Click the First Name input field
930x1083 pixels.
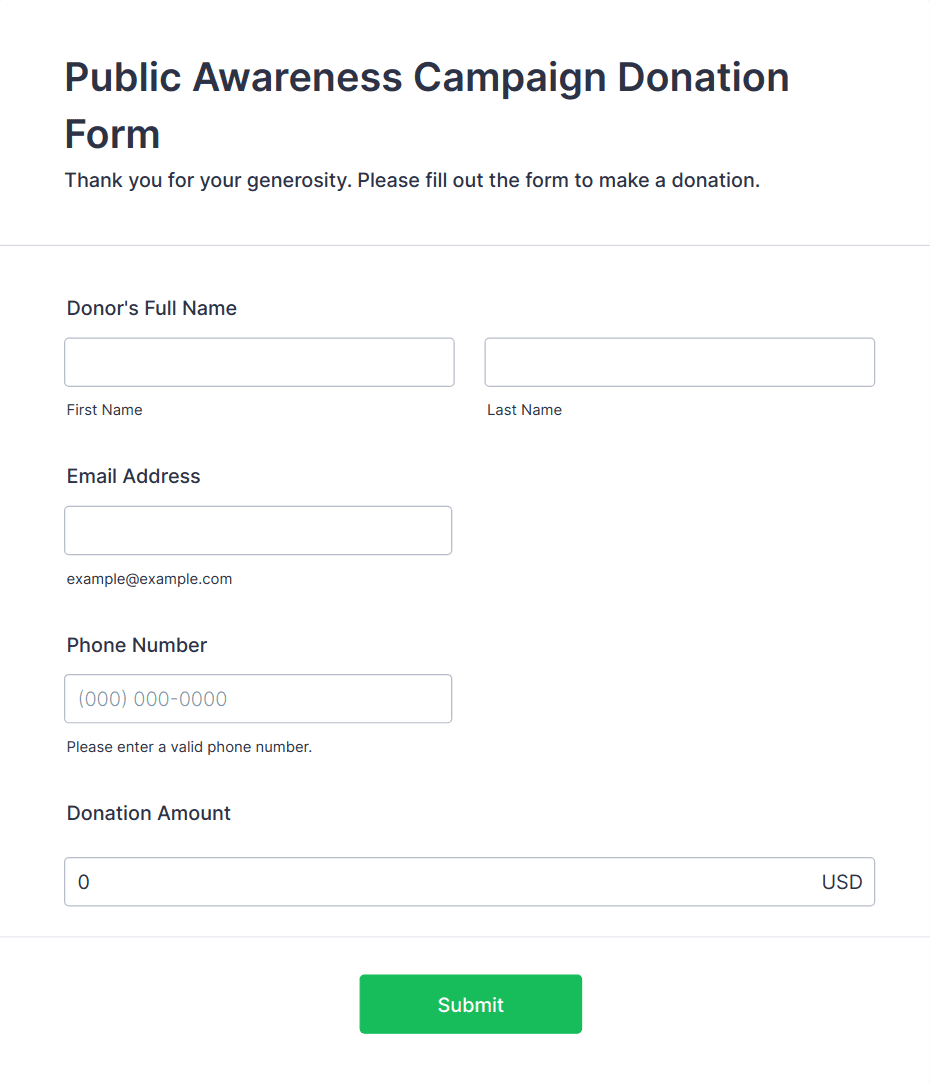pyautogui.click(x=259, y=362)
